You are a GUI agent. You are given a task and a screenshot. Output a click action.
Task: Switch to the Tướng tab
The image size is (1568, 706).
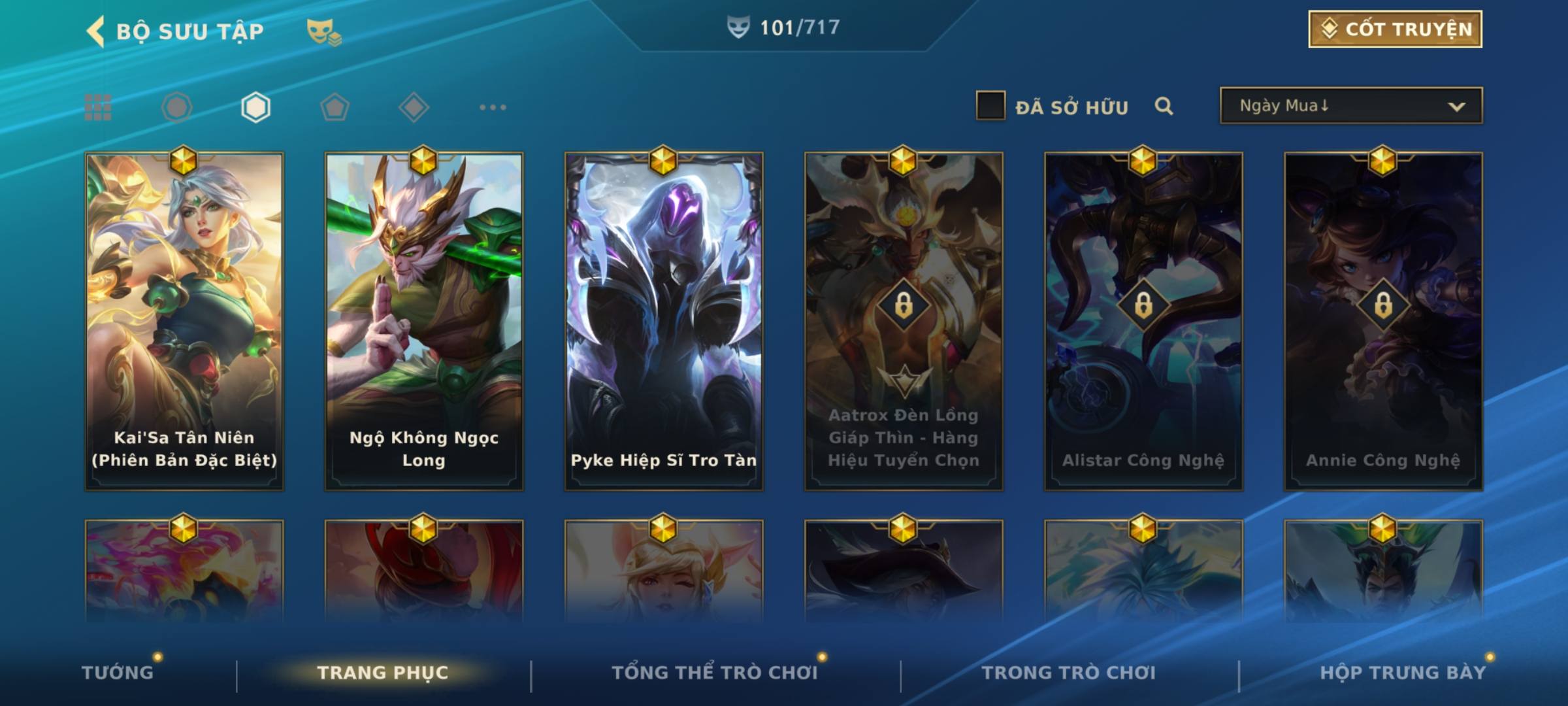118,672
